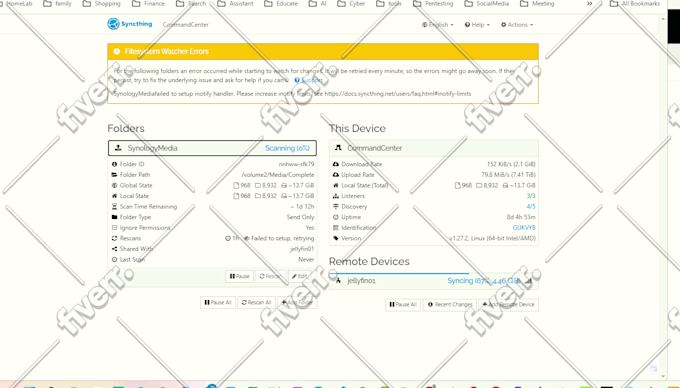Image resolution: width=680 pixels, height=388 pixels.
Task: Click the Rescan button for SynologyMedia
Action: click(x=270, y=276)
